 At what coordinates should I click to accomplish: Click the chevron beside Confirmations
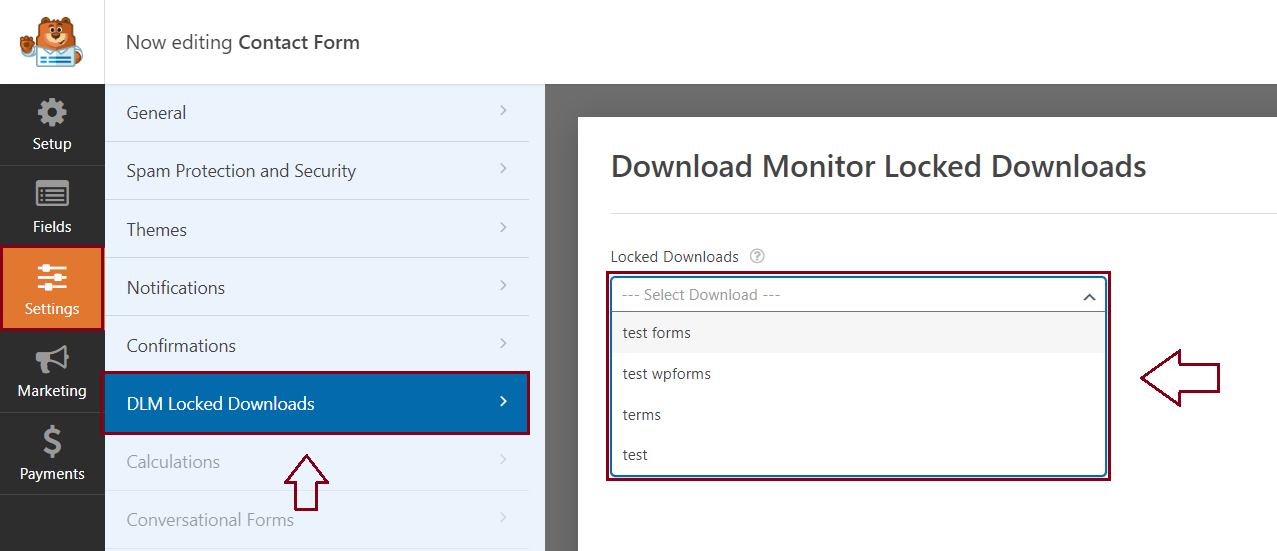(x=503, y=342)
